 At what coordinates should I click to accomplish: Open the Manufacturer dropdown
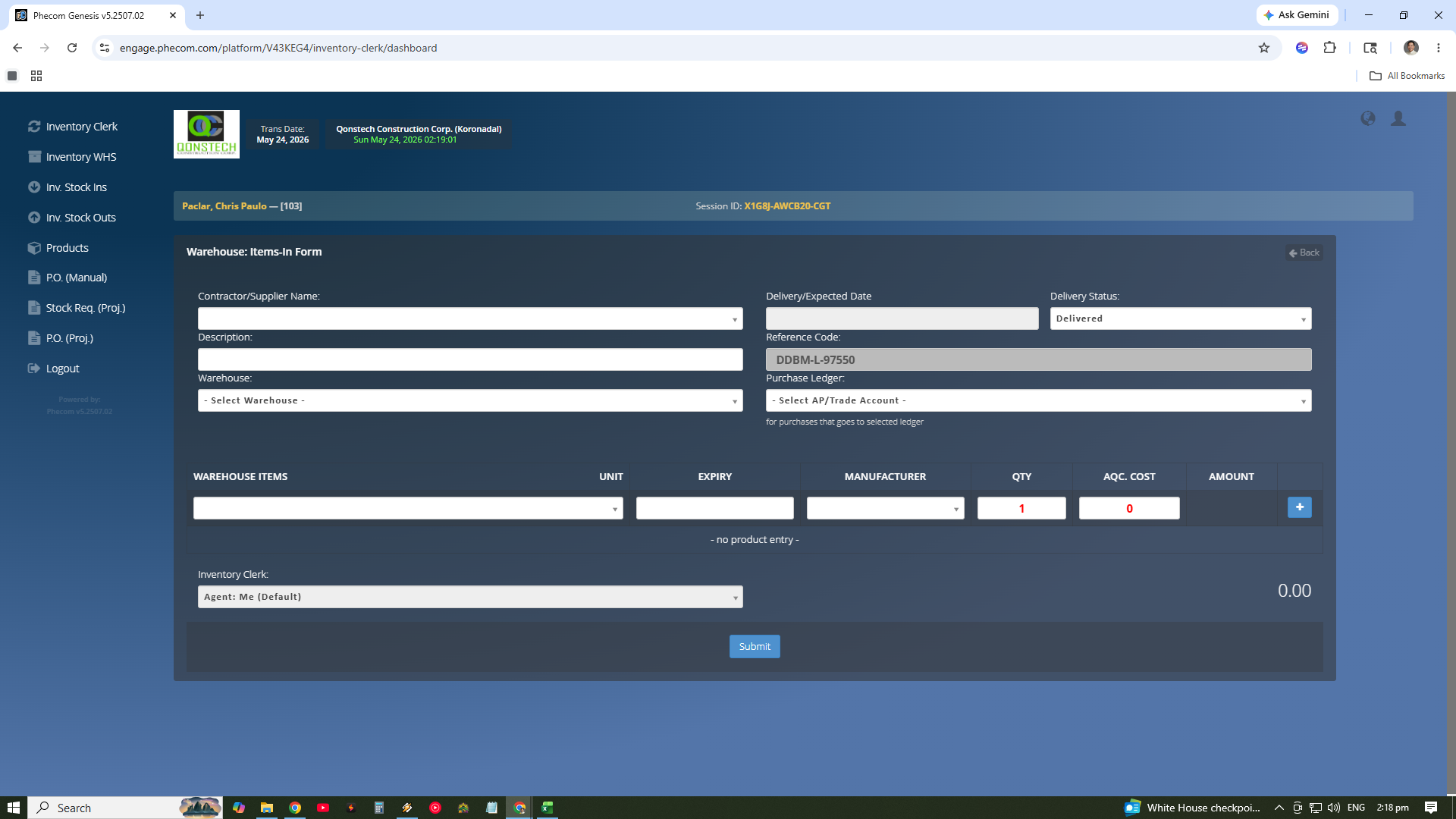click(x=886, y=508)
